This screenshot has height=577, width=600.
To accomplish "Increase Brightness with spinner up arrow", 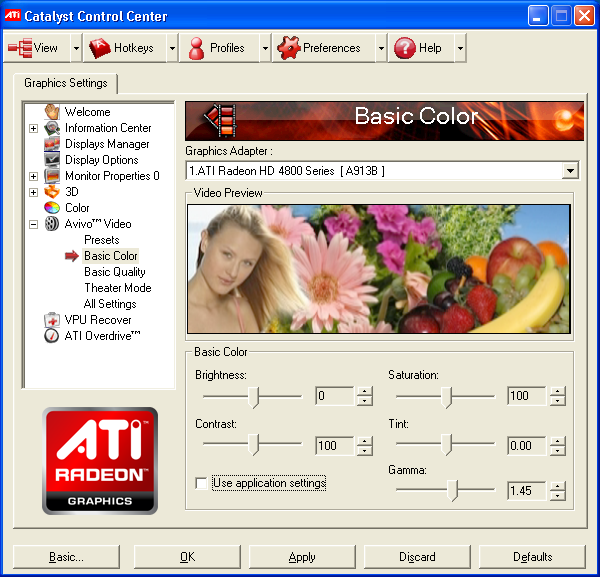I will 365,391.
